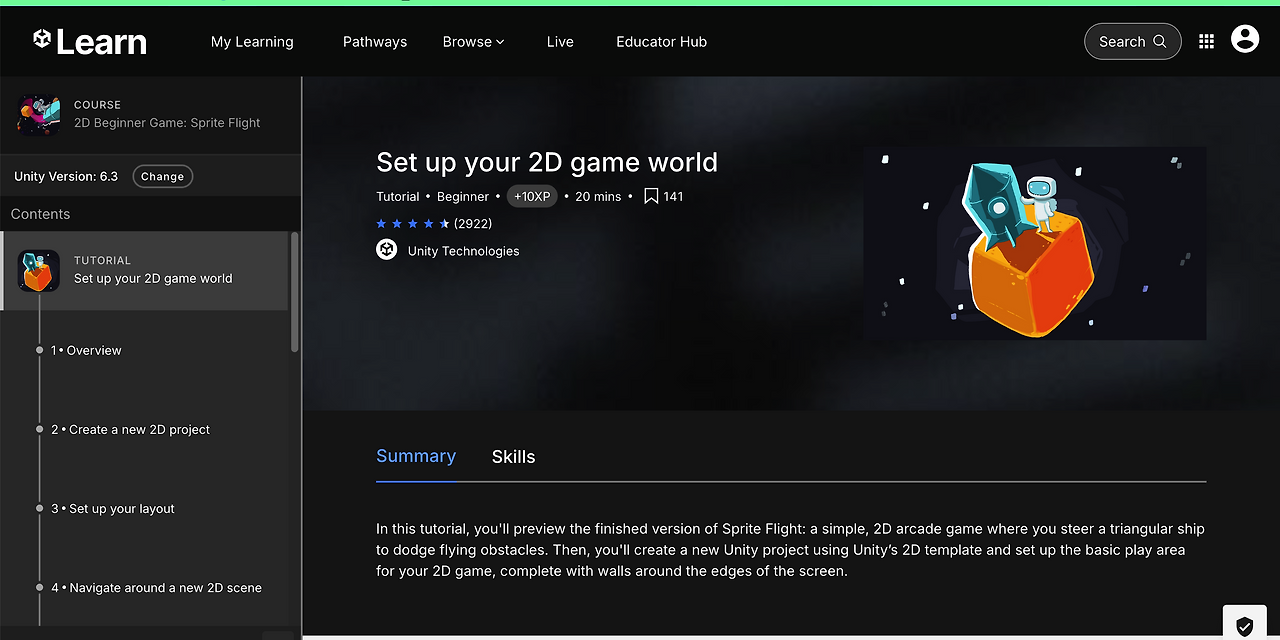Screen dimensions: 1280x640
Task: Open the Pathways page
Action: (375, 41)
